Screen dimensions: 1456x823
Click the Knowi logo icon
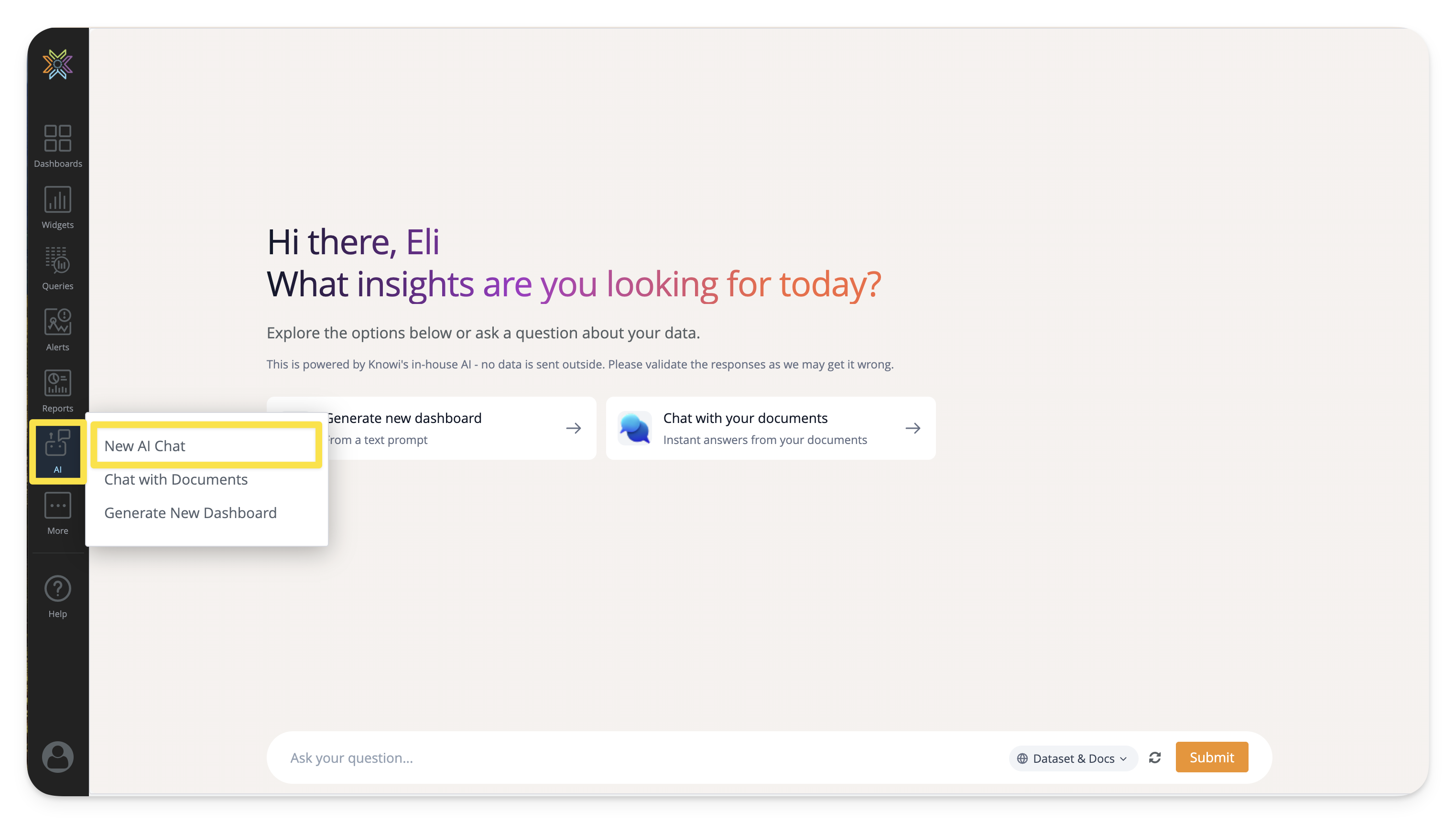click(58, 64)
